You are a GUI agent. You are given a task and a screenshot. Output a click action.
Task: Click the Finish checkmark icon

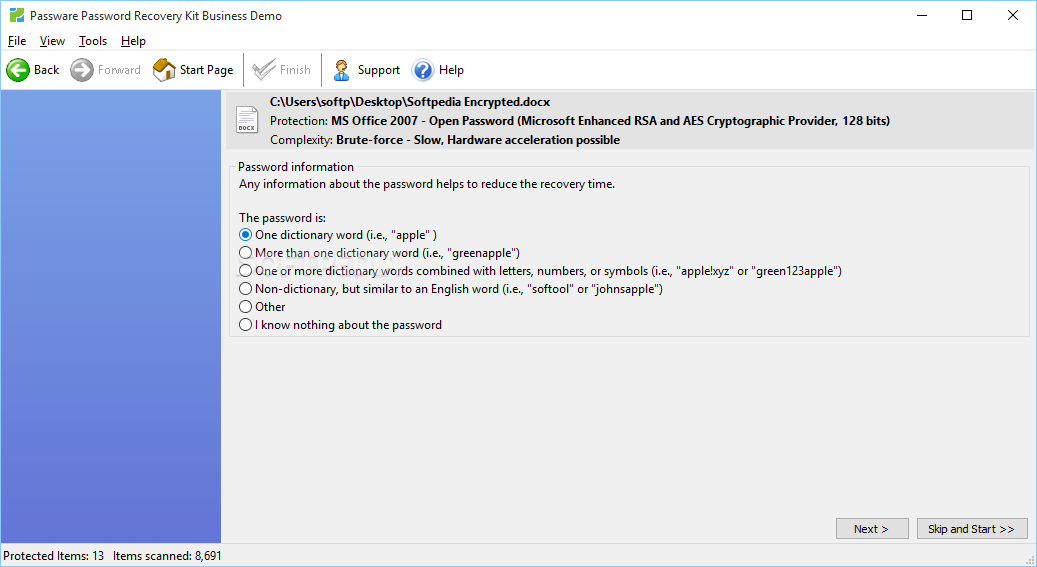[264, 69]
